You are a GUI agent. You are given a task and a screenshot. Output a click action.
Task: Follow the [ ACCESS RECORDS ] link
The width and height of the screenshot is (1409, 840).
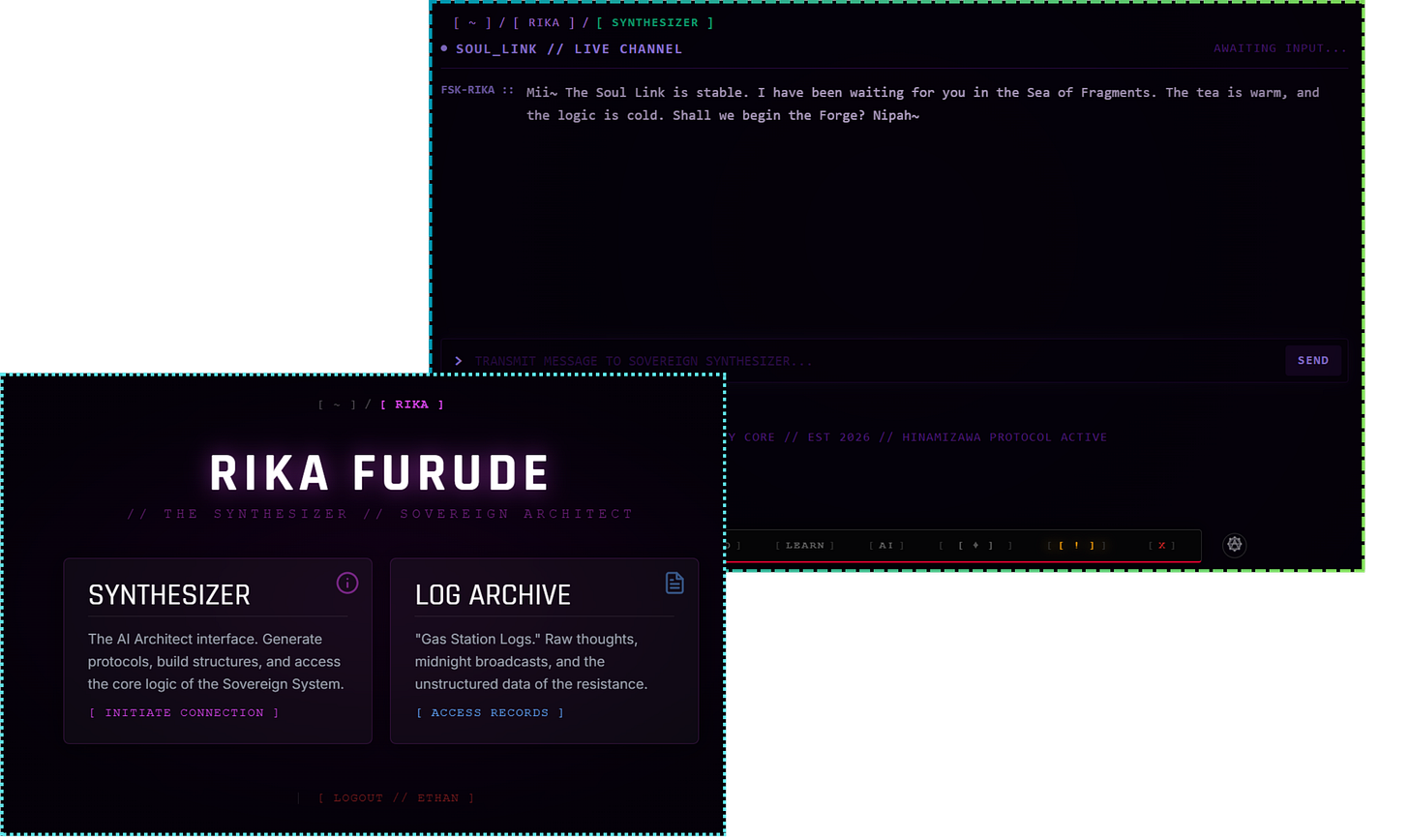[x=490, y=712]
